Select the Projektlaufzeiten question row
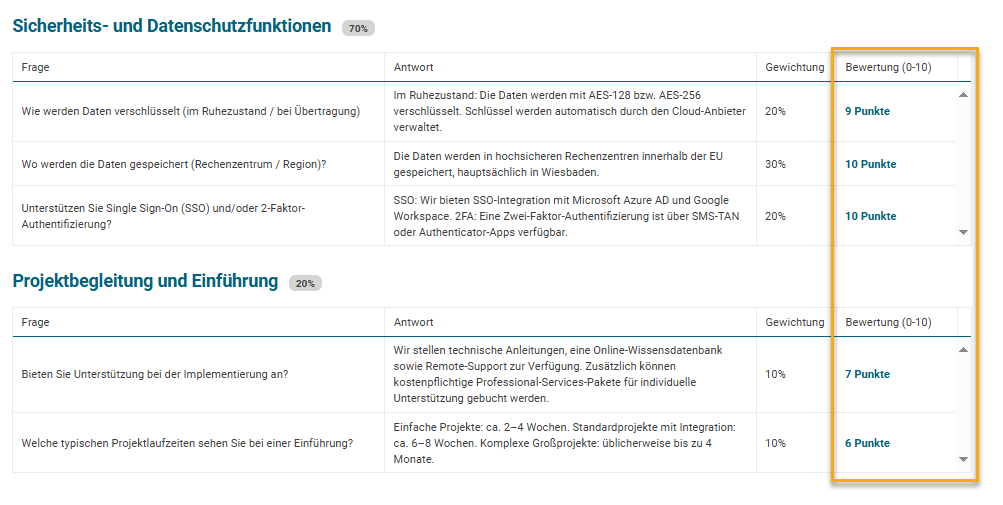Screen dimensions: 1003x505 click(x=187, y=443)
